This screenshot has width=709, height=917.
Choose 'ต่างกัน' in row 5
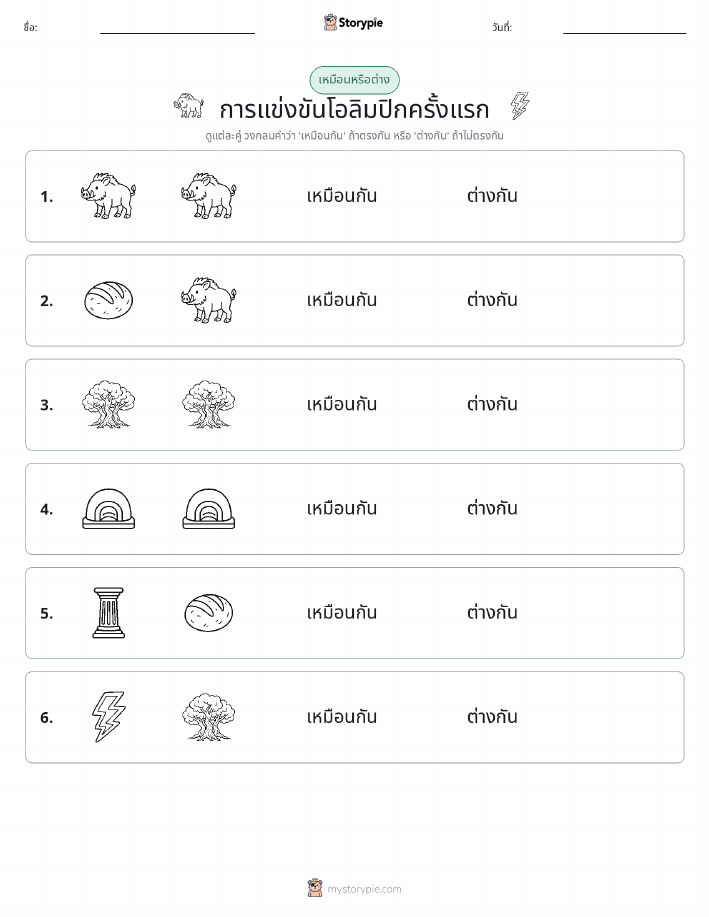click(492, 612)
